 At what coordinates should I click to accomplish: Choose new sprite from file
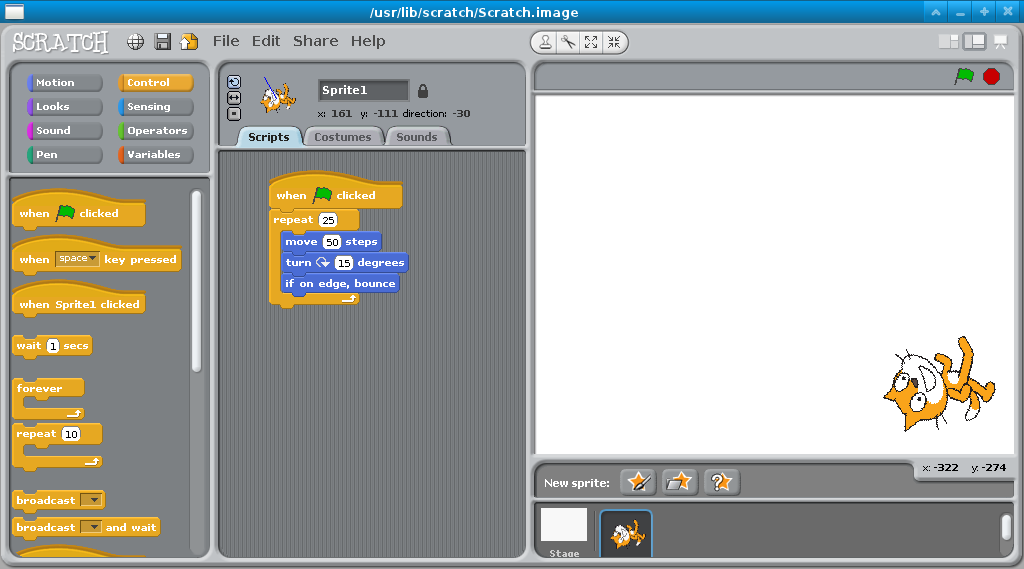coord(679,482)
